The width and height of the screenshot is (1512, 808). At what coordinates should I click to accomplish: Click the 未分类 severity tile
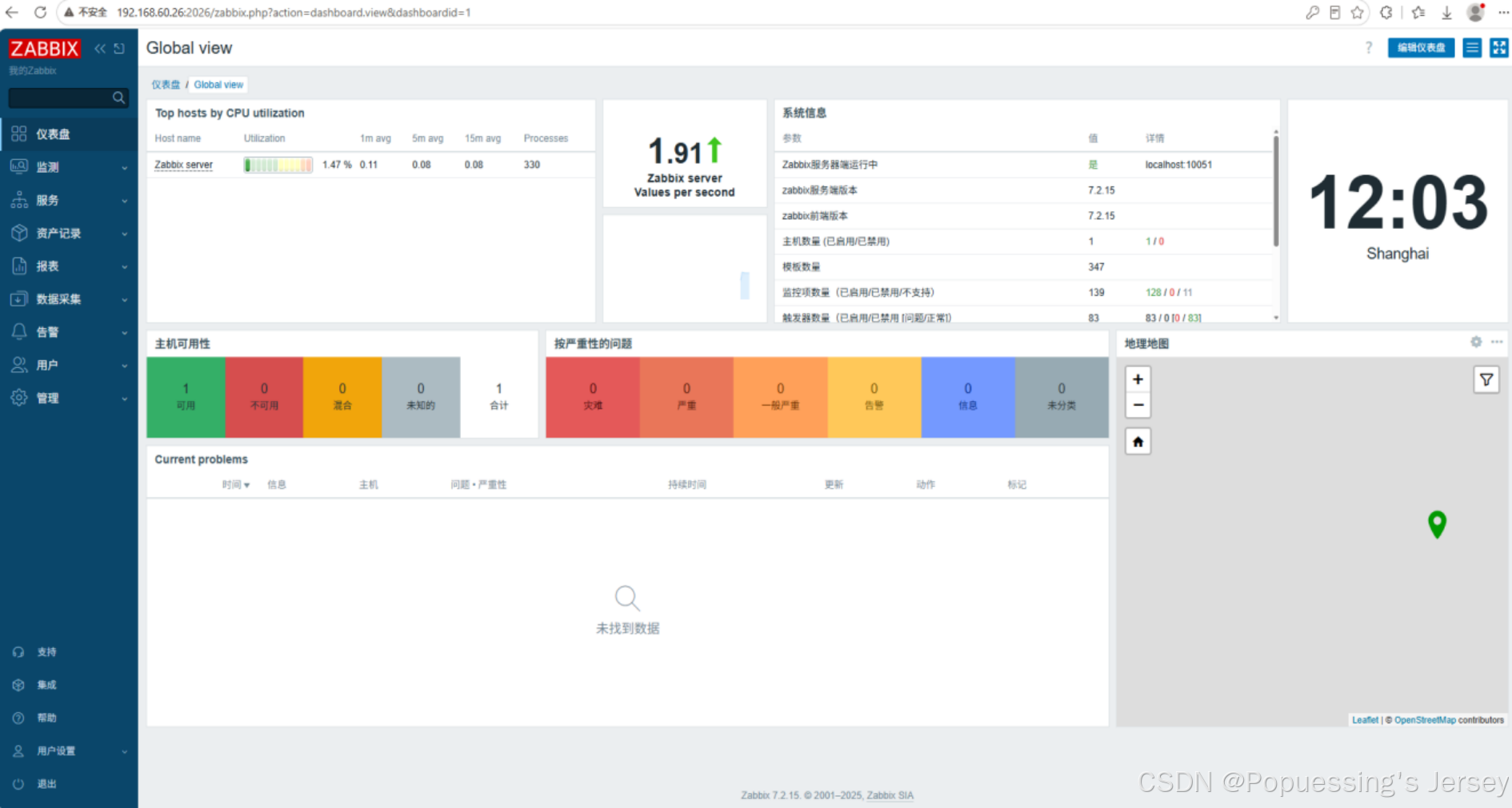click(1062, 397)
